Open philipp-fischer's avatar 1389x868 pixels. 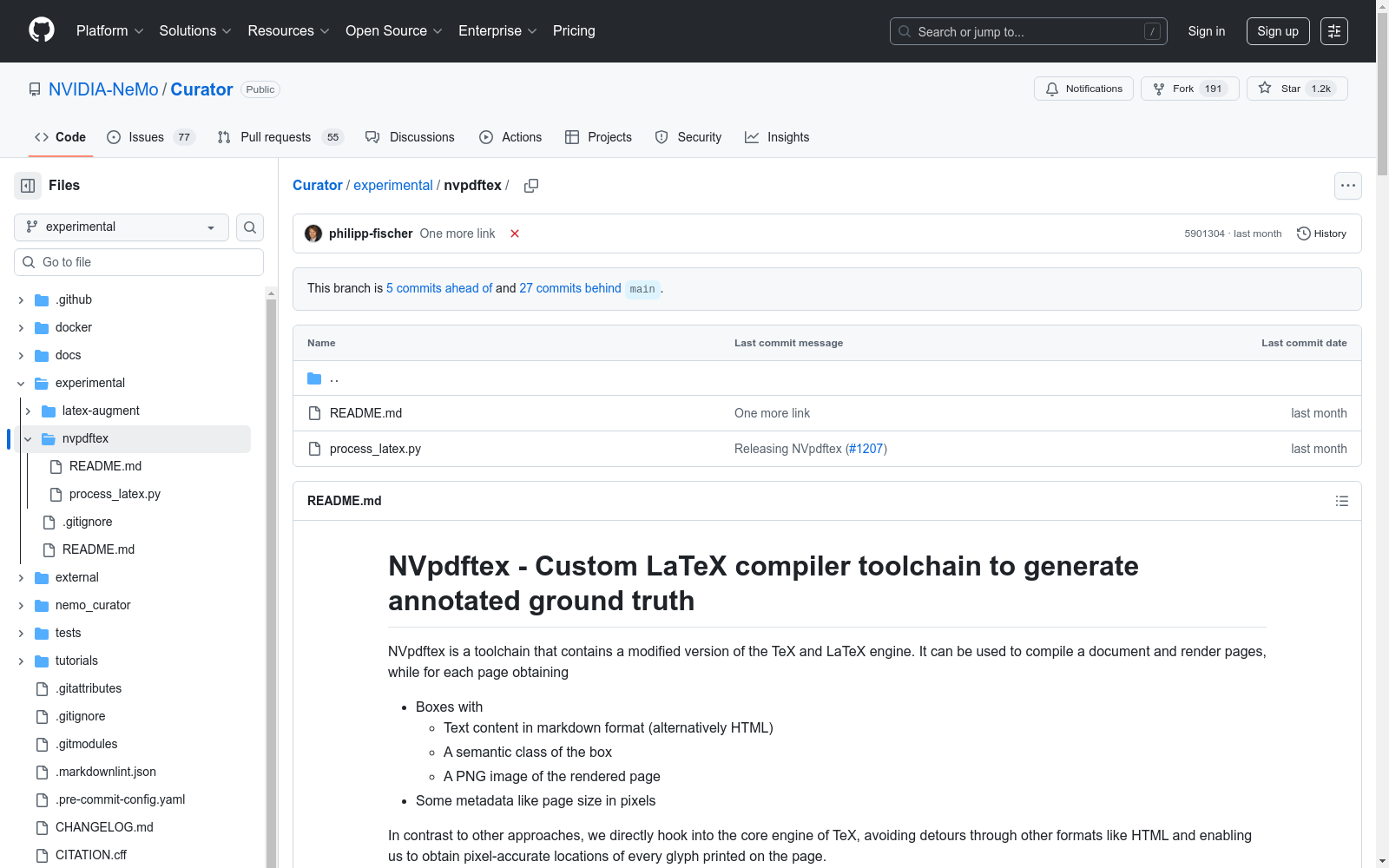313,233
